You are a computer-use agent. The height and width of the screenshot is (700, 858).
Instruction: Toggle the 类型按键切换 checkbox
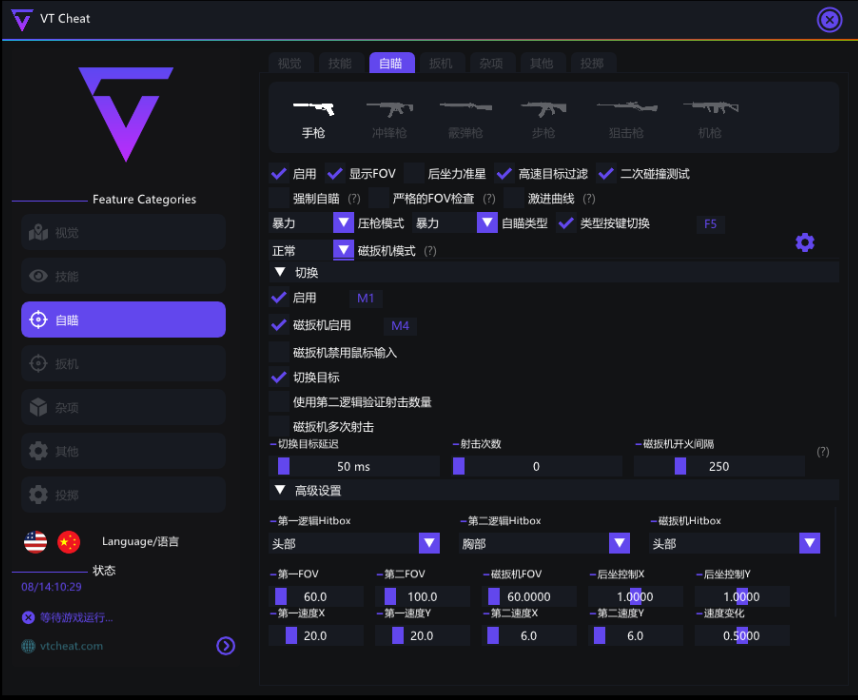pos(566,223)
